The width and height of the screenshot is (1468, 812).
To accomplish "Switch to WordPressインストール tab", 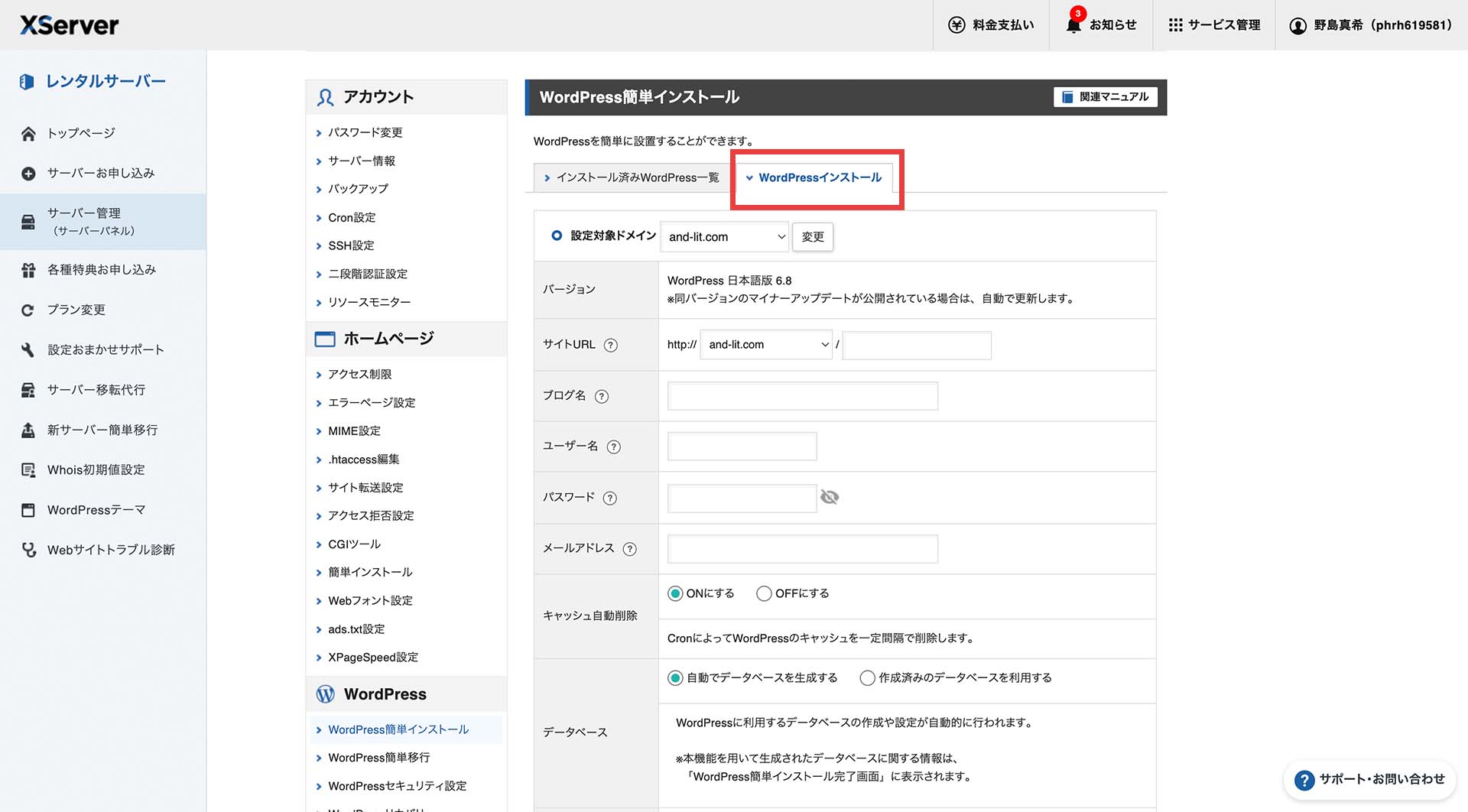I will [813, 177].
